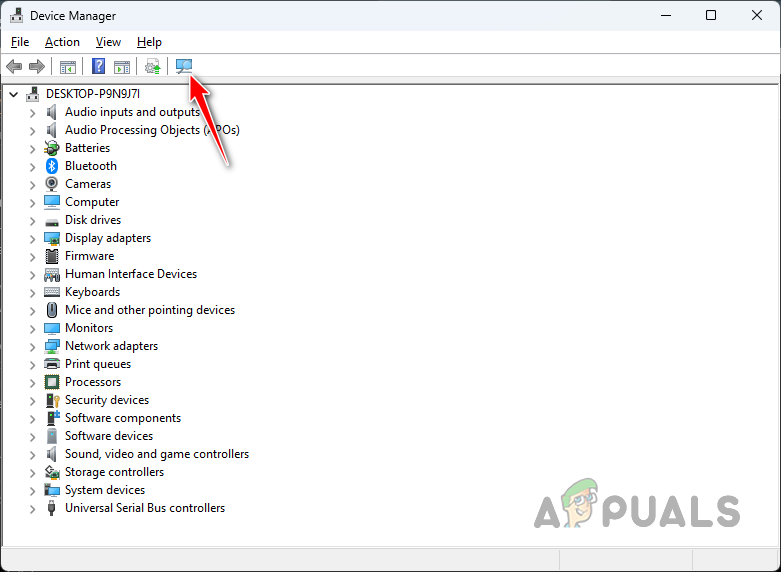
Task: Select the Security devices label
Action: click(107, 400)
